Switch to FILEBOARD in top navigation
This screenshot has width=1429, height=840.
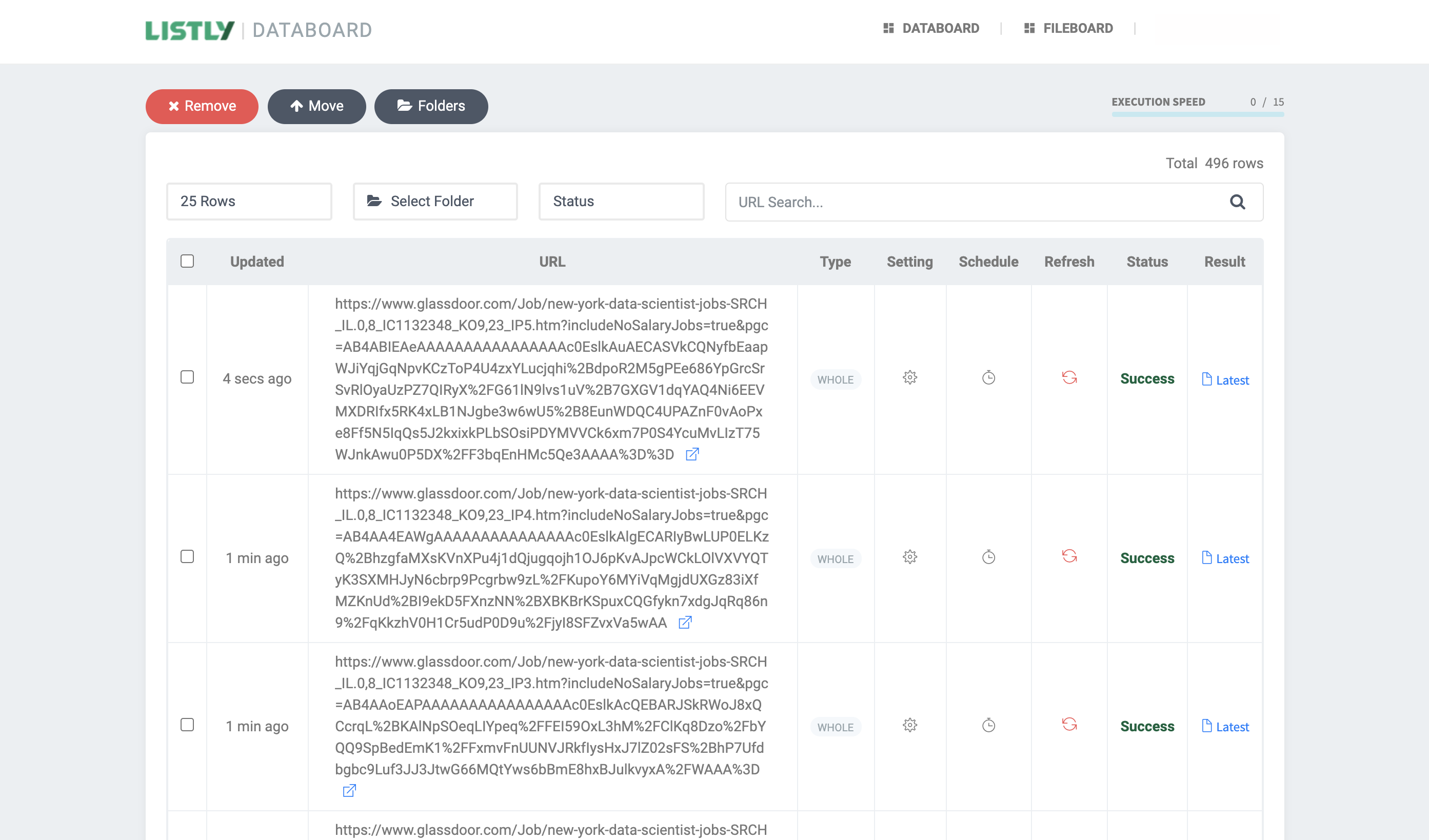click(x=1068, y=28)
